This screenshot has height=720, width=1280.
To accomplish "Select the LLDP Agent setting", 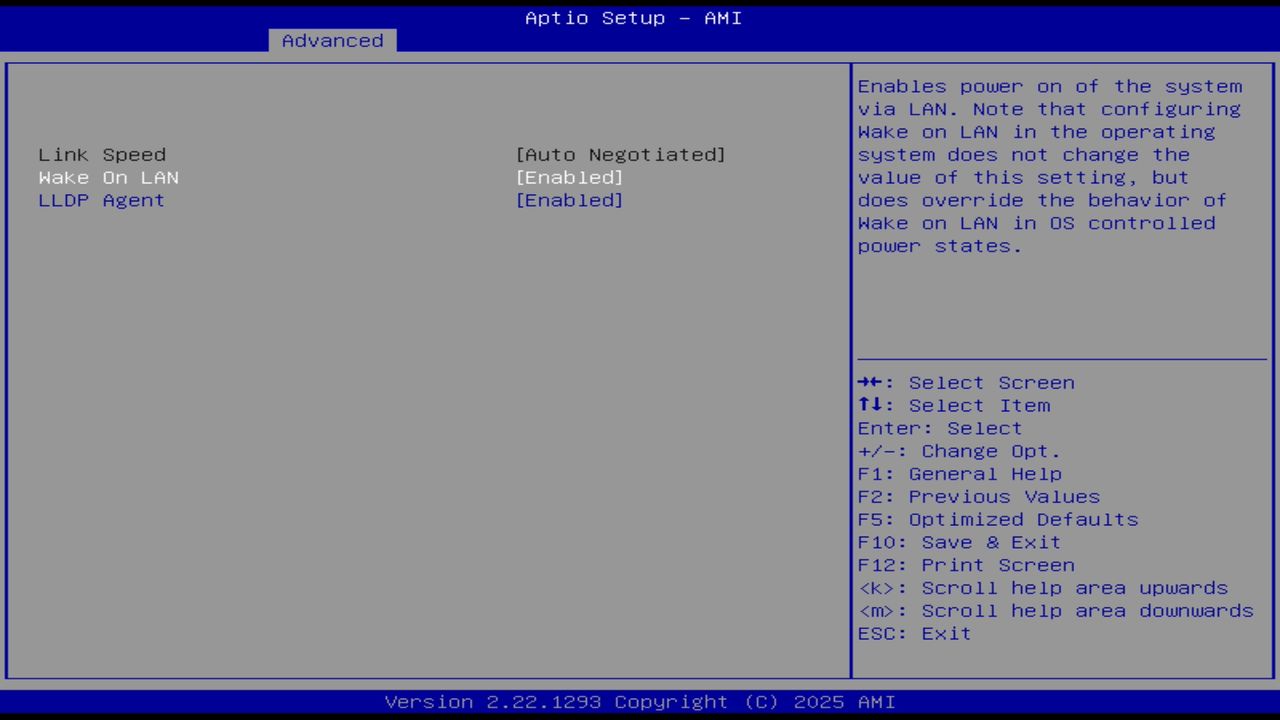I will (101, 200).
